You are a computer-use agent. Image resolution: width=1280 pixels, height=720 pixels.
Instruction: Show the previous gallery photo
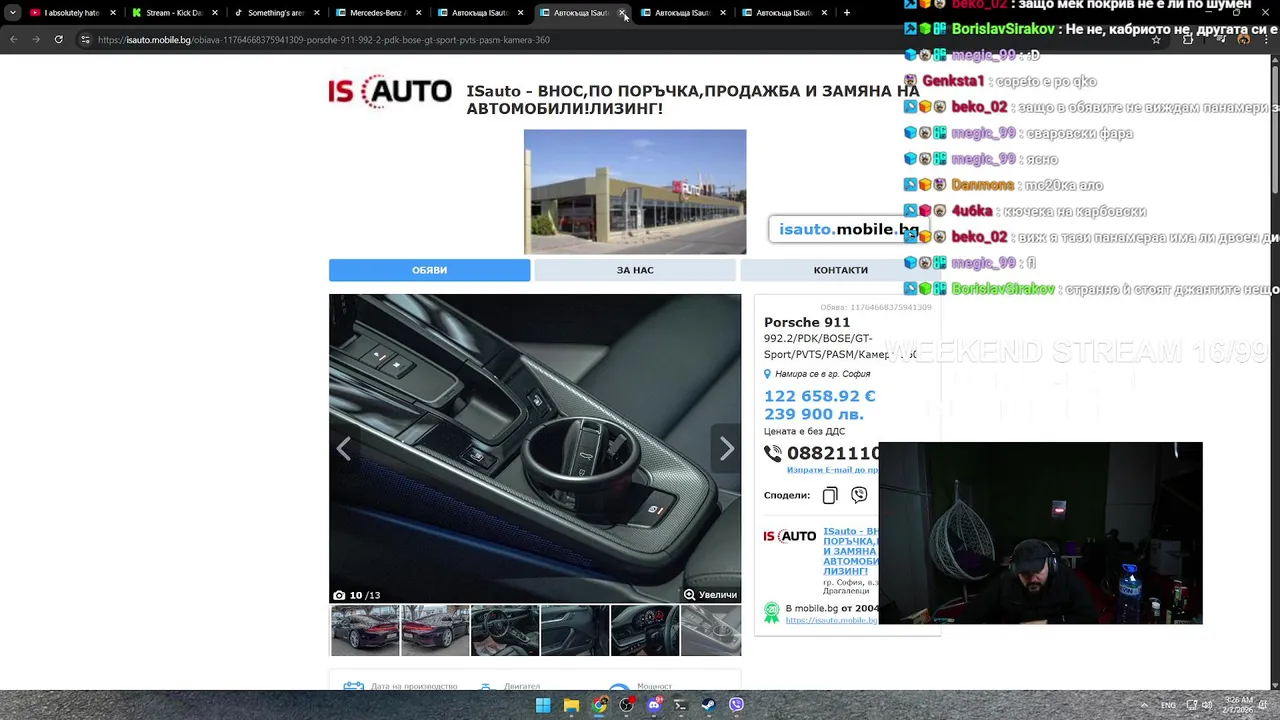(343, 449)
